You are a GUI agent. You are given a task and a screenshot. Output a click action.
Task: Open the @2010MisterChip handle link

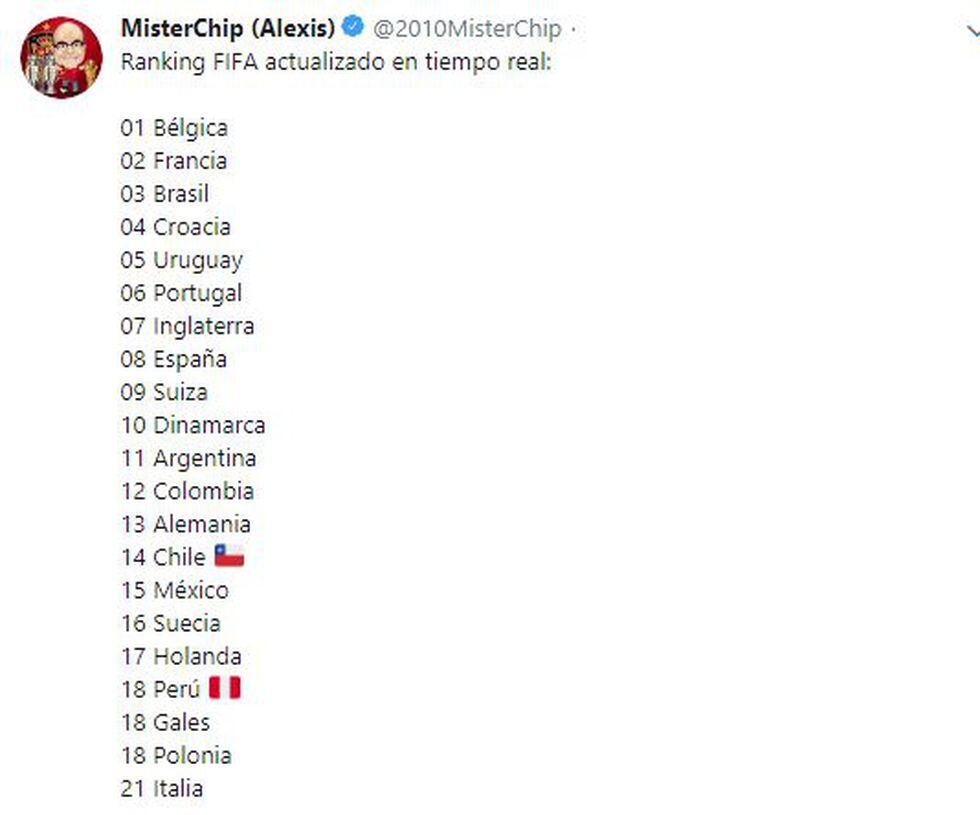[467, 29]
